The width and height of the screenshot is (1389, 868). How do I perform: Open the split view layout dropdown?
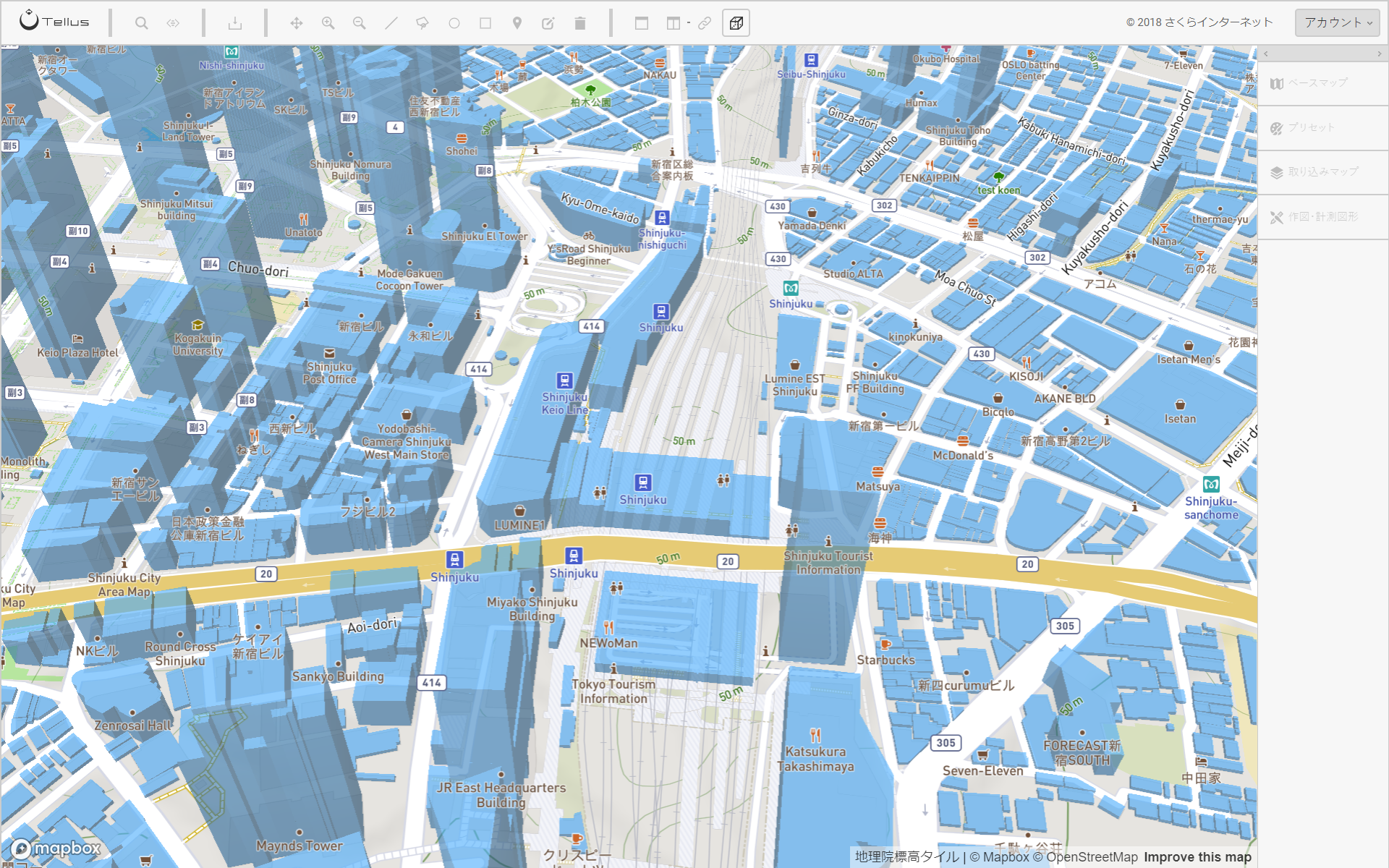[677, 23]
